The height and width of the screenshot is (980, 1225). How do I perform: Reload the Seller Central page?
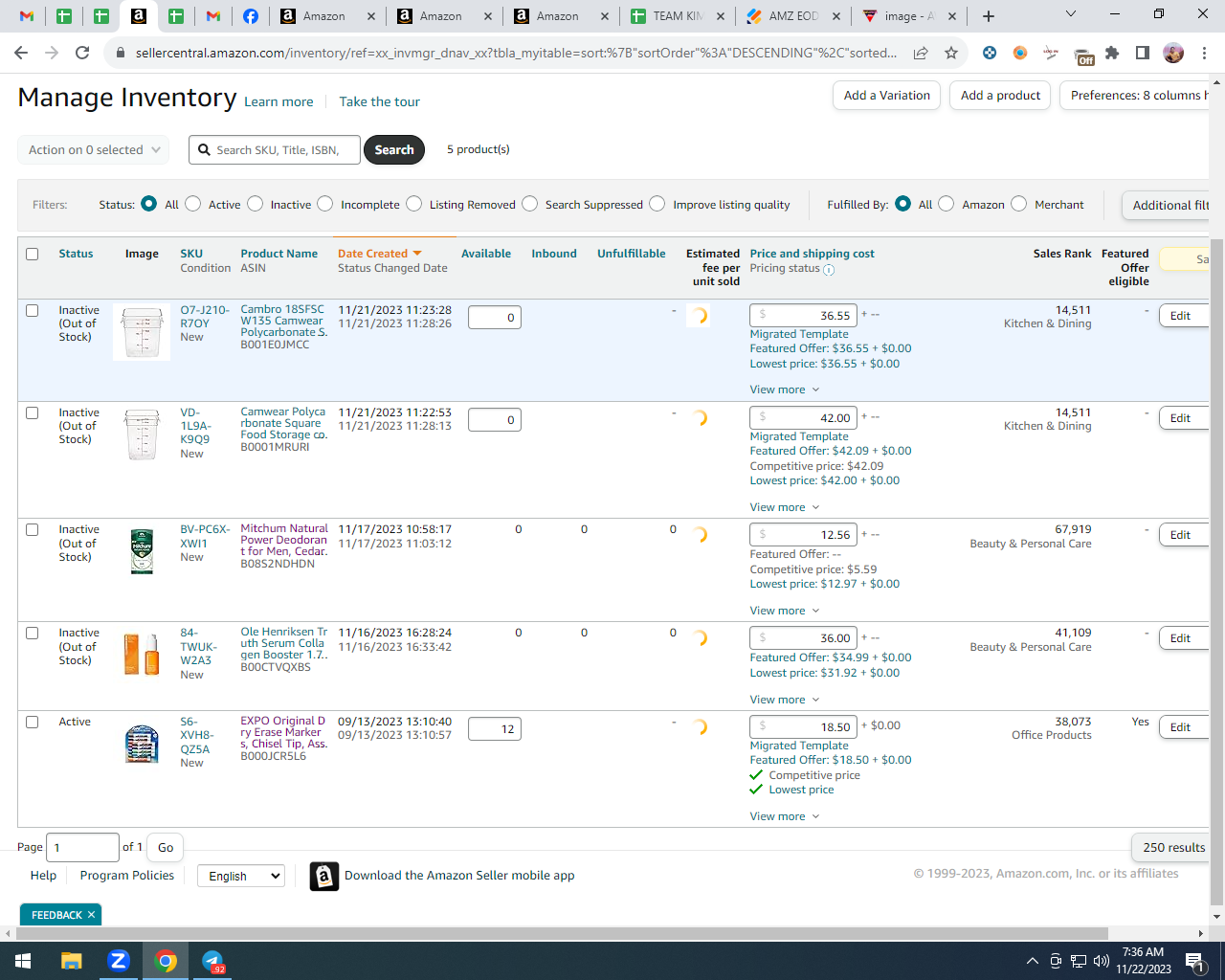(82, 53)
